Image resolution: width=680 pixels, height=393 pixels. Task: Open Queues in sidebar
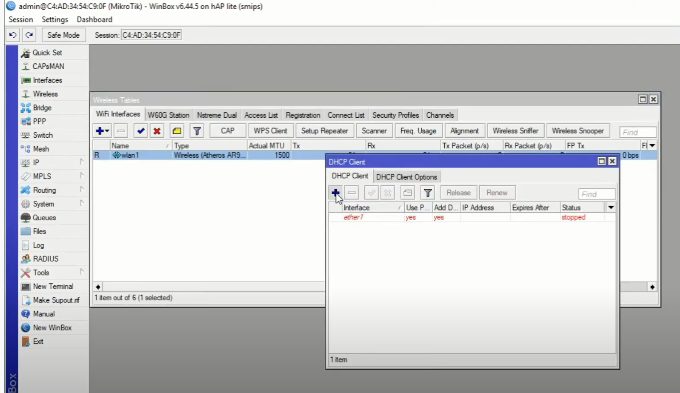tap(44, 218)
